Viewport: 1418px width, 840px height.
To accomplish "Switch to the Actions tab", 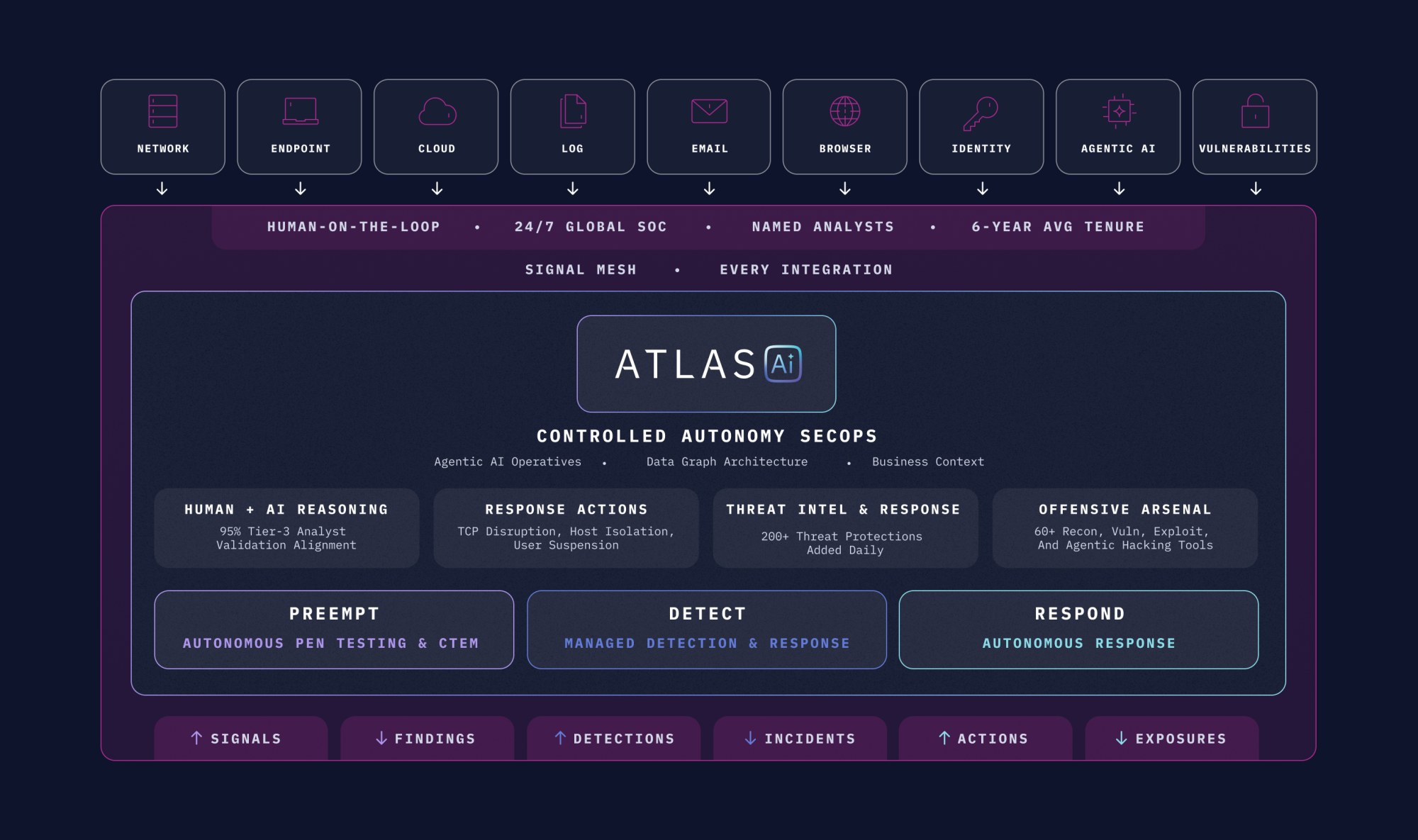I will pos(986,738).
